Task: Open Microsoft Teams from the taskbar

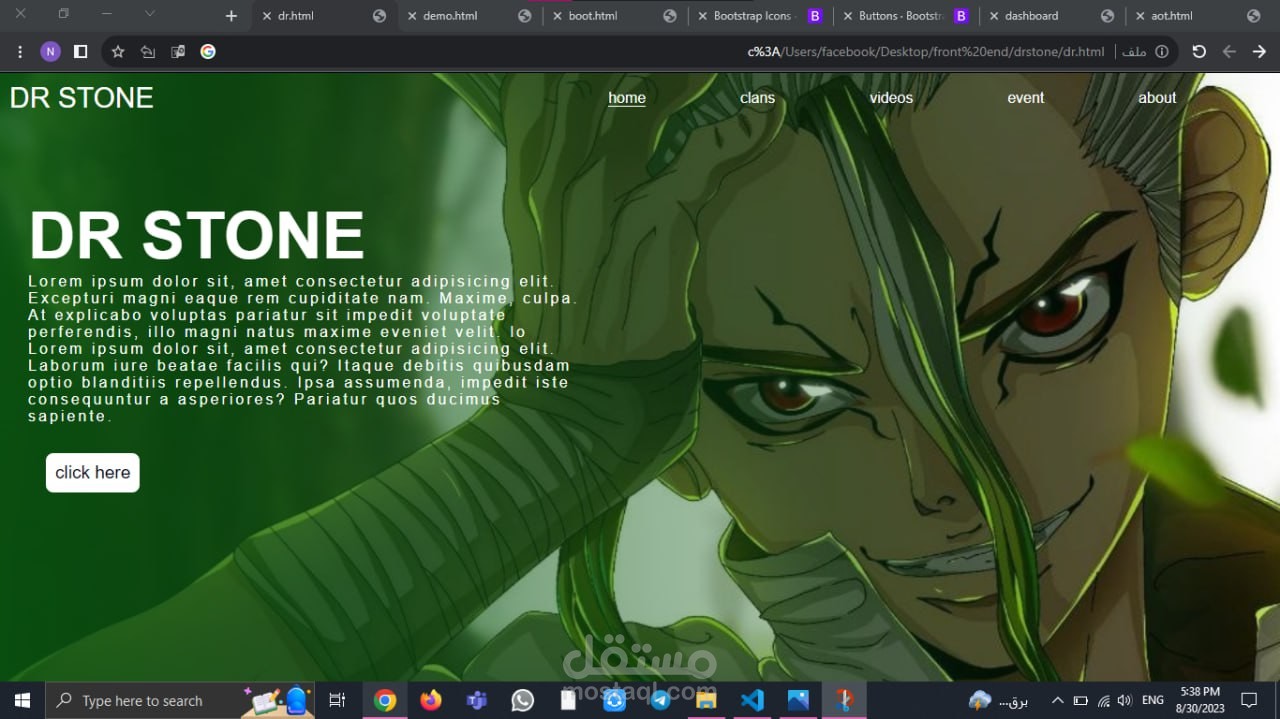Action: coord(477,700)
